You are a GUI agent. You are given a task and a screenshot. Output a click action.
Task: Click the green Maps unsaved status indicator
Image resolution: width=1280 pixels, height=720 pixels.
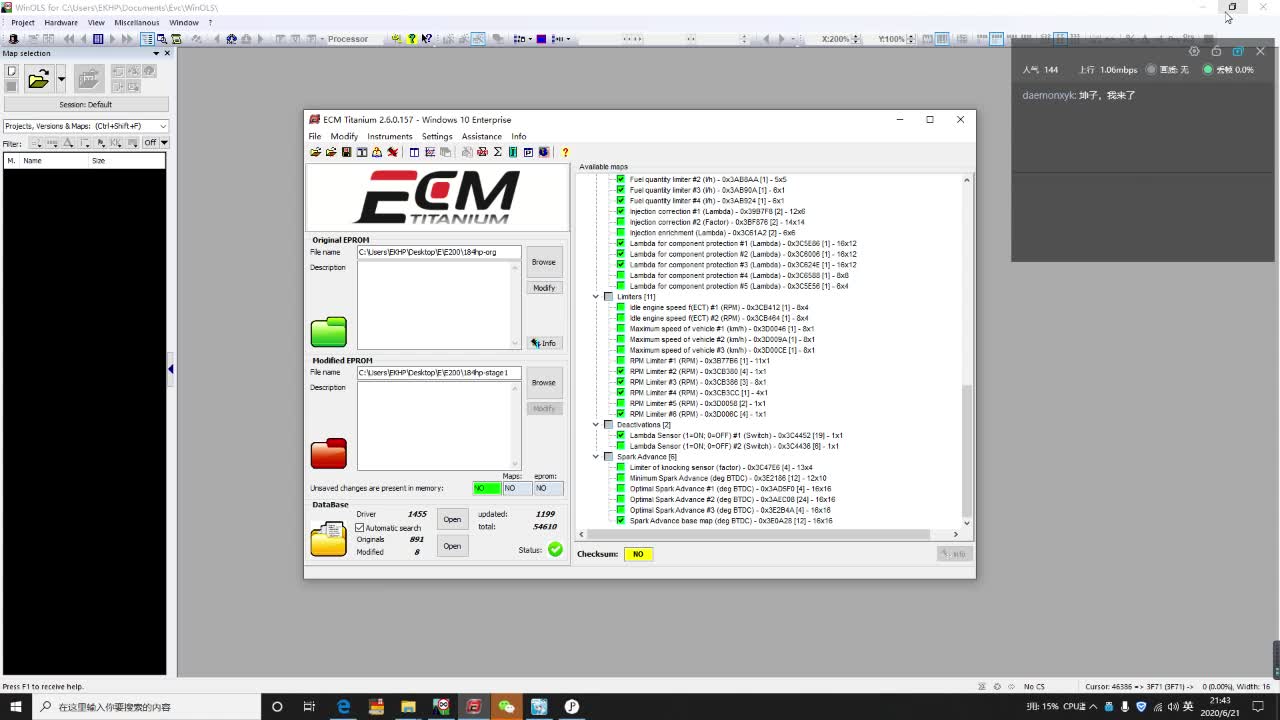[x=486, y=488]
